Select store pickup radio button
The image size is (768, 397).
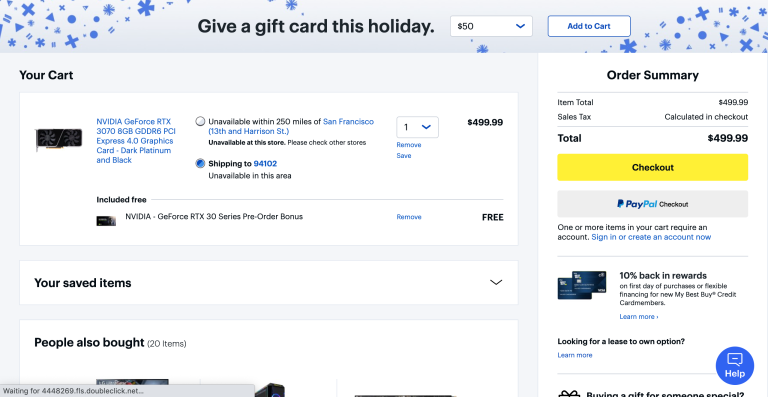tap(200, 121)
